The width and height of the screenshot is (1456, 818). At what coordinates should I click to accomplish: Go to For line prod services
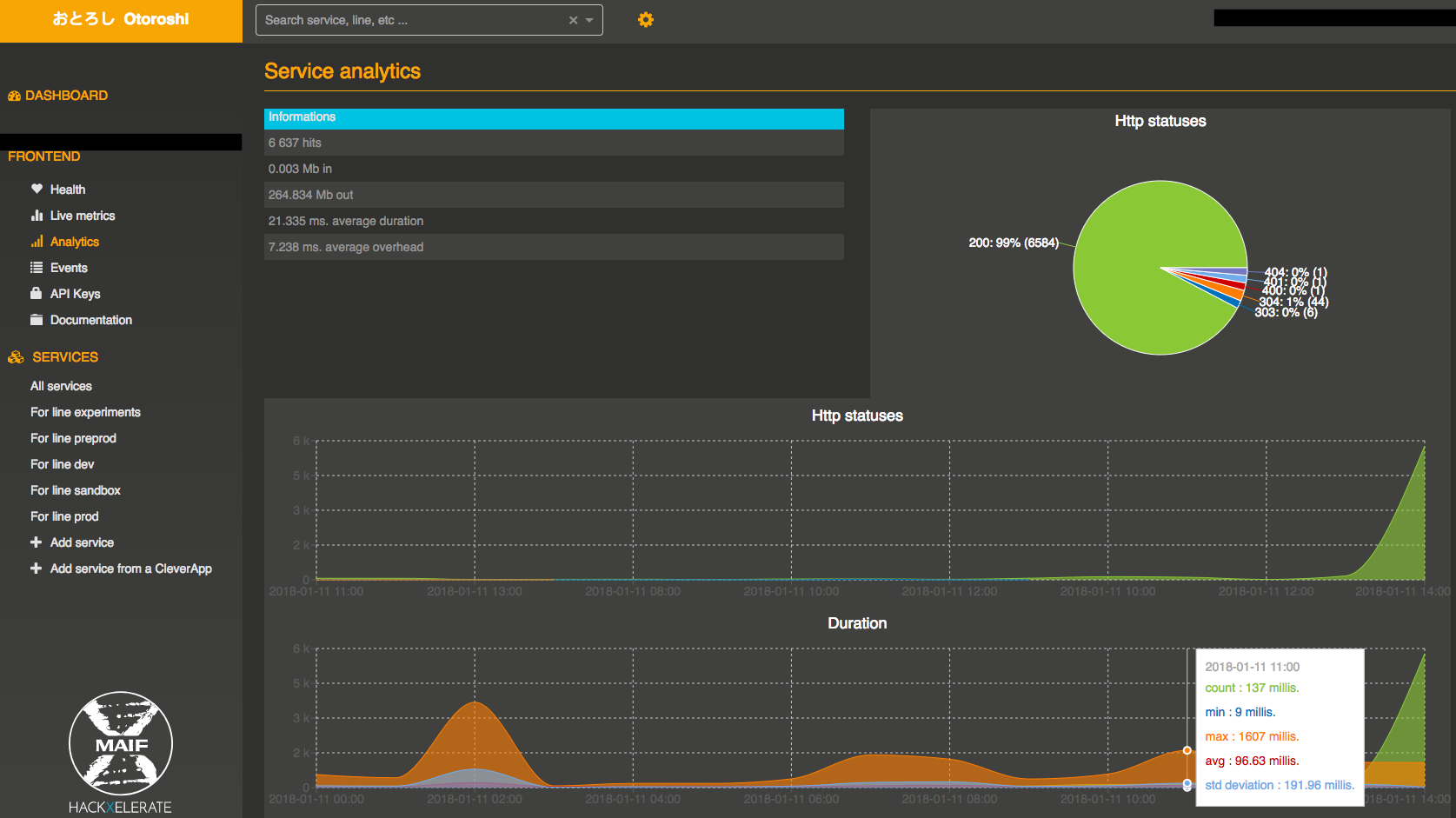pyautogui.click(x=64, y=516)
